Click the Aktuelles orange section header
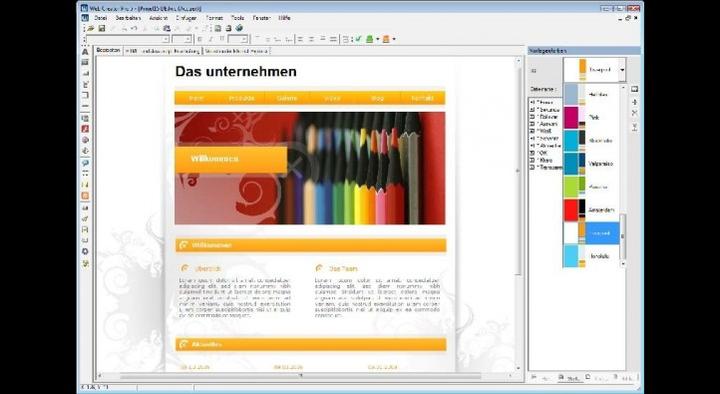720x394 pixels. 310,344
